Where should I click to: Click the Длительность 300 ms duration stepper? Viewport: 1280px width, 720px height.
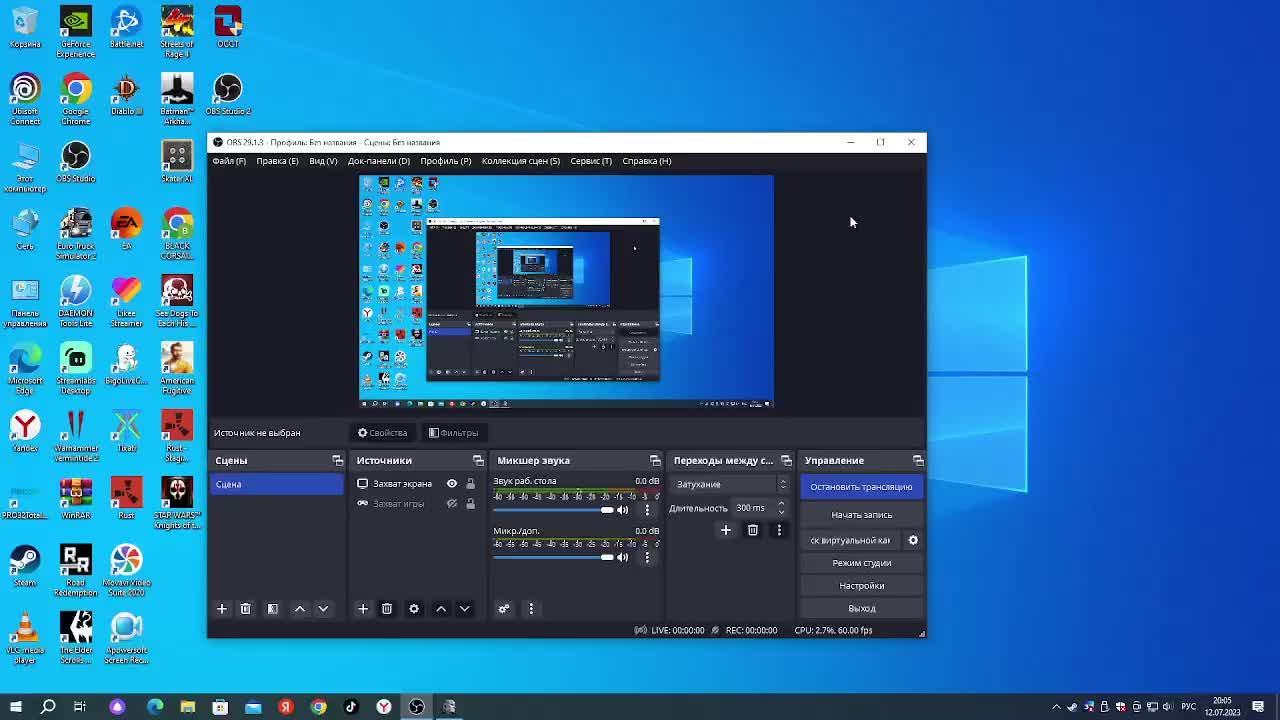(x=781, y=508)
